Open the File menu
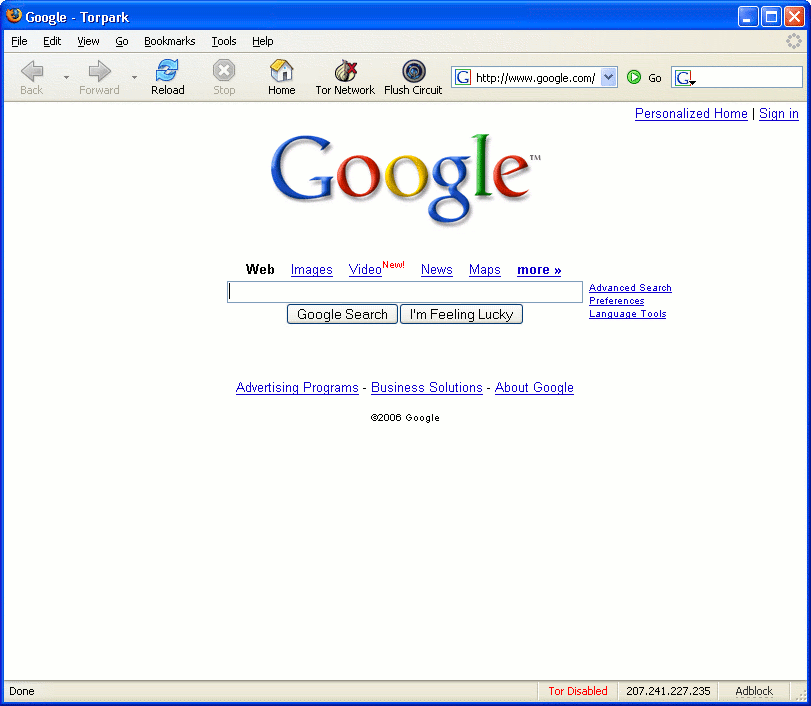 [x=19, y=41]
